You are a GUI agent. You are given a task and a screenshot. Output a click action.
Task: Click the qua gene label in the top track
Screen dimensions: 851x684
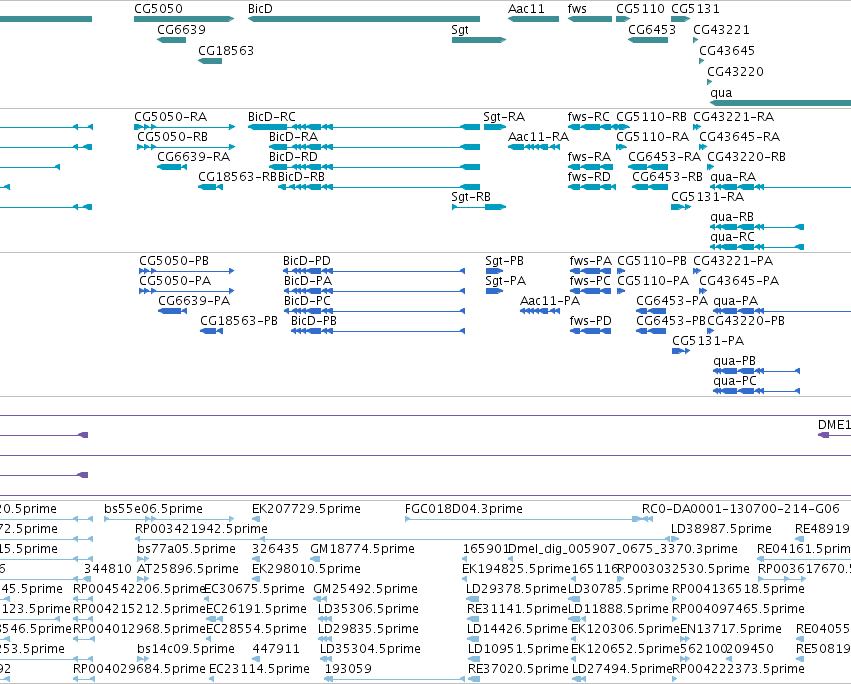pos(721,93)
